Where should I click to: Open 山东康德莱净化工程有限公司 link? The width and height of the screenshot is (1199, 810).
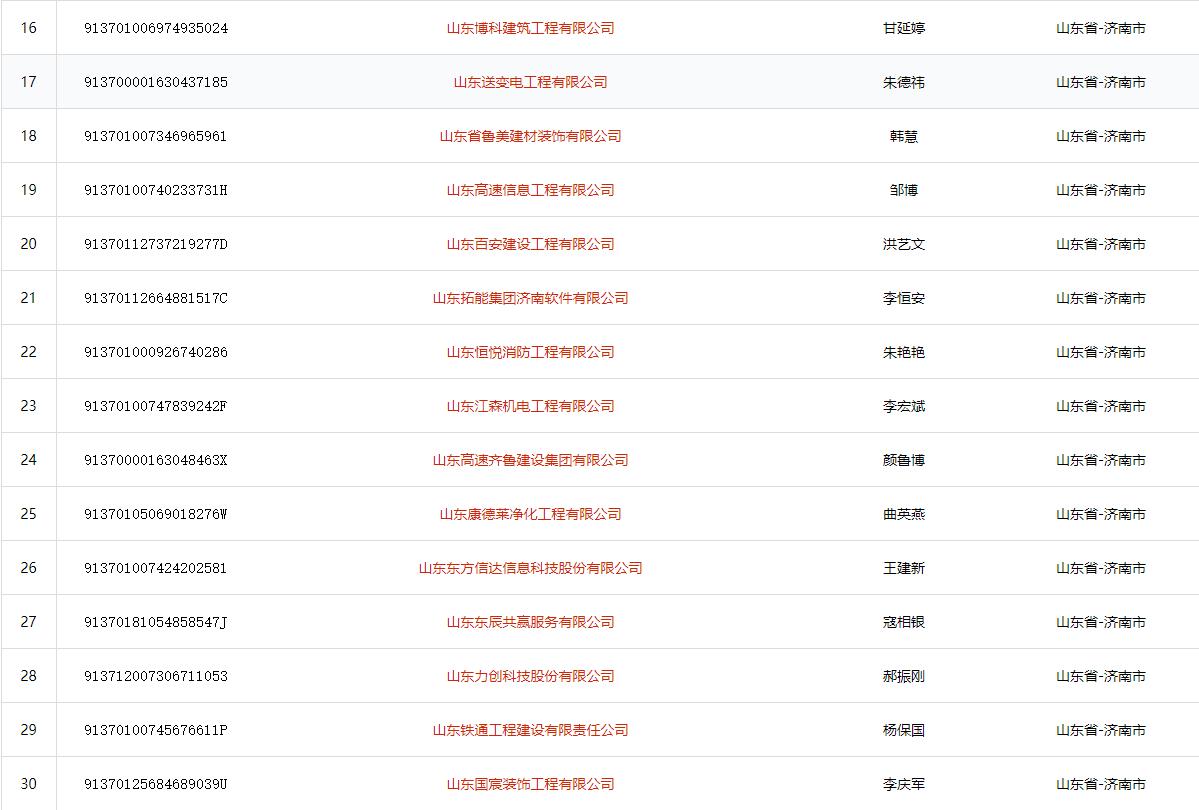pos(530,514)
